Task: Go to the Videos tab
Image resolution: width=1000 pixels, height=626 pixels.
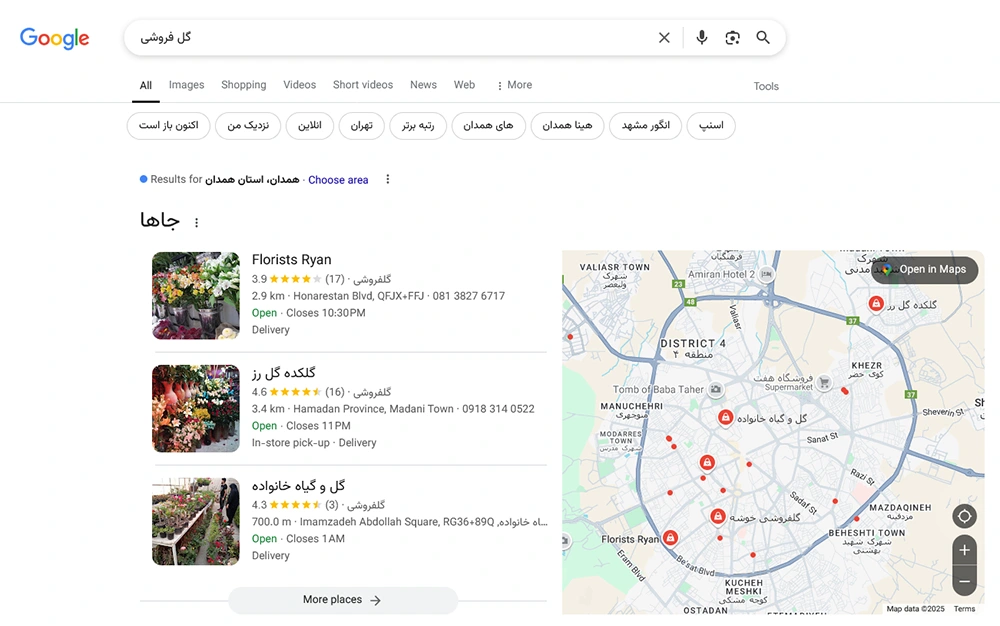Action: pos(299,85)
